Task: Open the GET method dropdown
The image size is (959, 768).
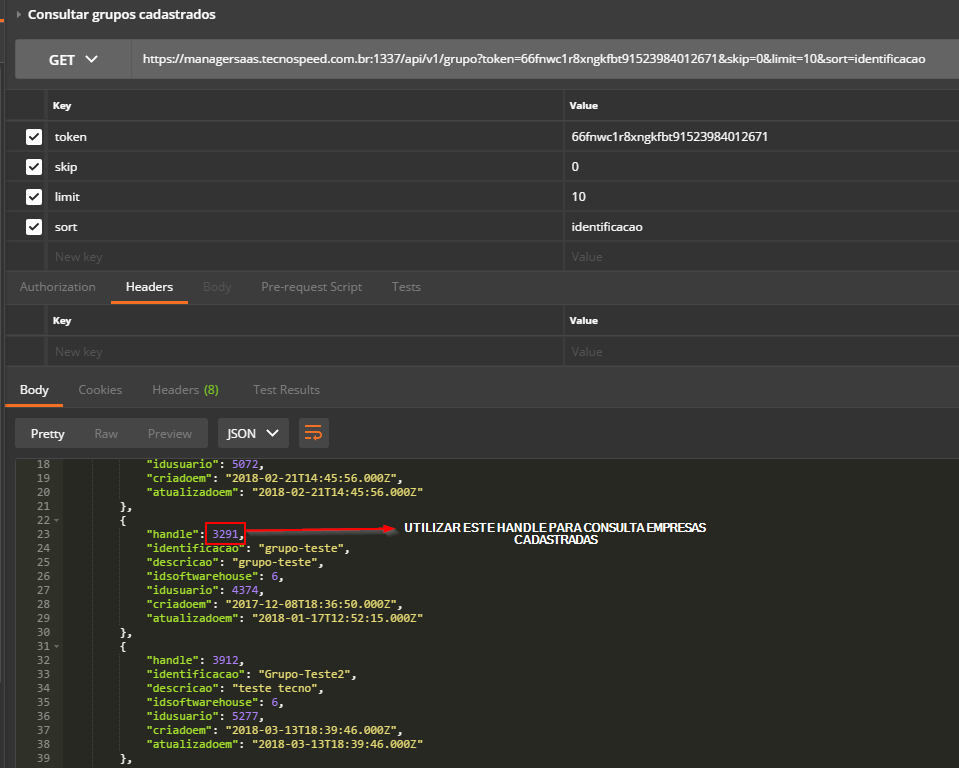Action: coord(73,60)
